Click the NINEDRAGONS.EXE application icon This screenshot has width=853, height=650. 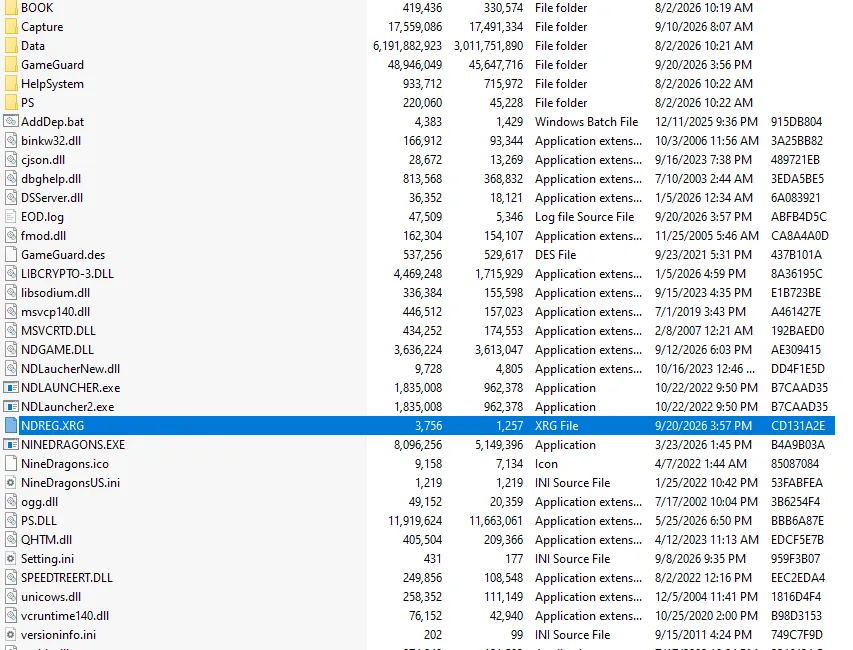[x=11, y=445]
